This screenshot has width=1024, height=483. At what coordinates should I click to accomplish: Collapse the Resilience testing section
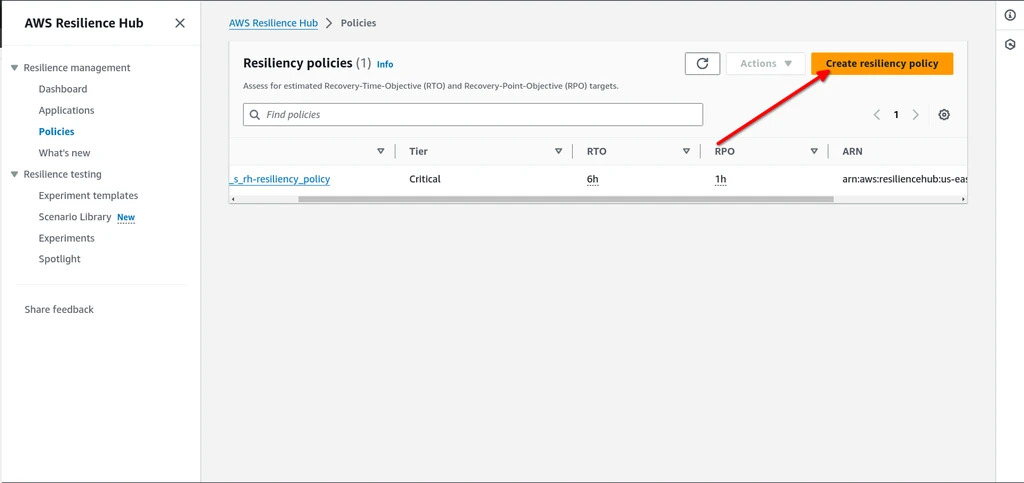[14, 174]
